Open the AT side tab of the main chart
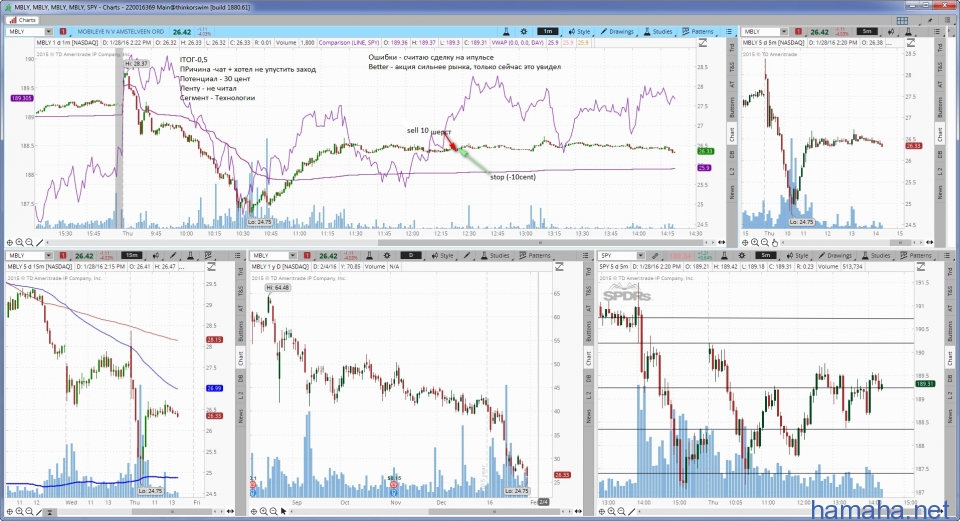The height and width of the screenshot is (521, 960). (732, 86)
